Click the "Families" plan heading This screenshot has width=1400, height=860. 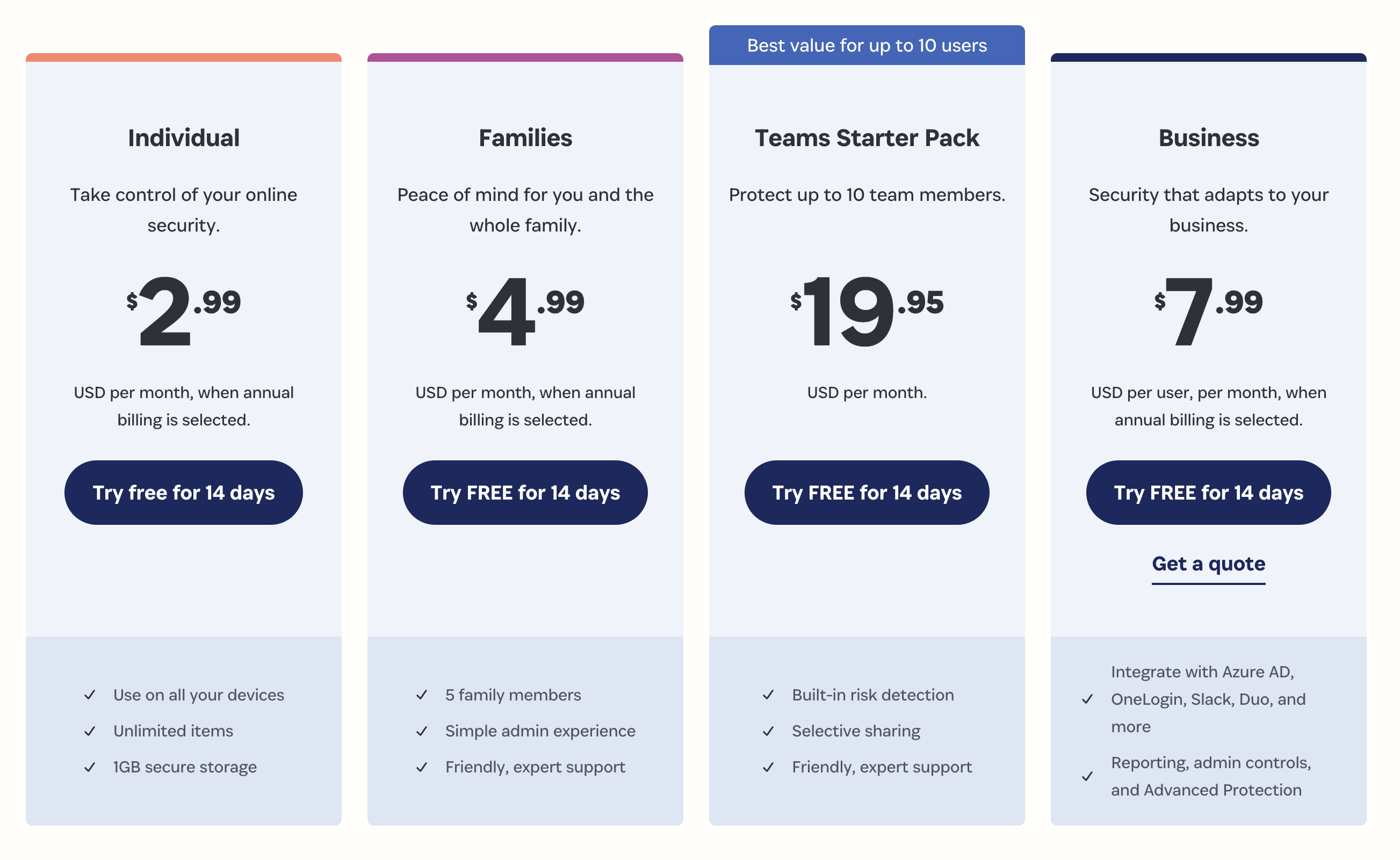524,138
